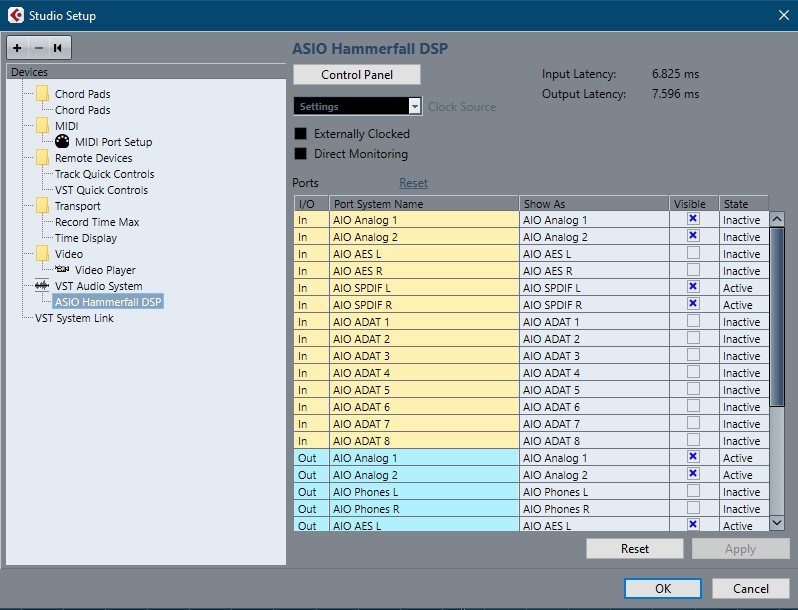Open the Settings clock source dropdown
This screenshot has width=798, height=610.
[x=357, y=106]
